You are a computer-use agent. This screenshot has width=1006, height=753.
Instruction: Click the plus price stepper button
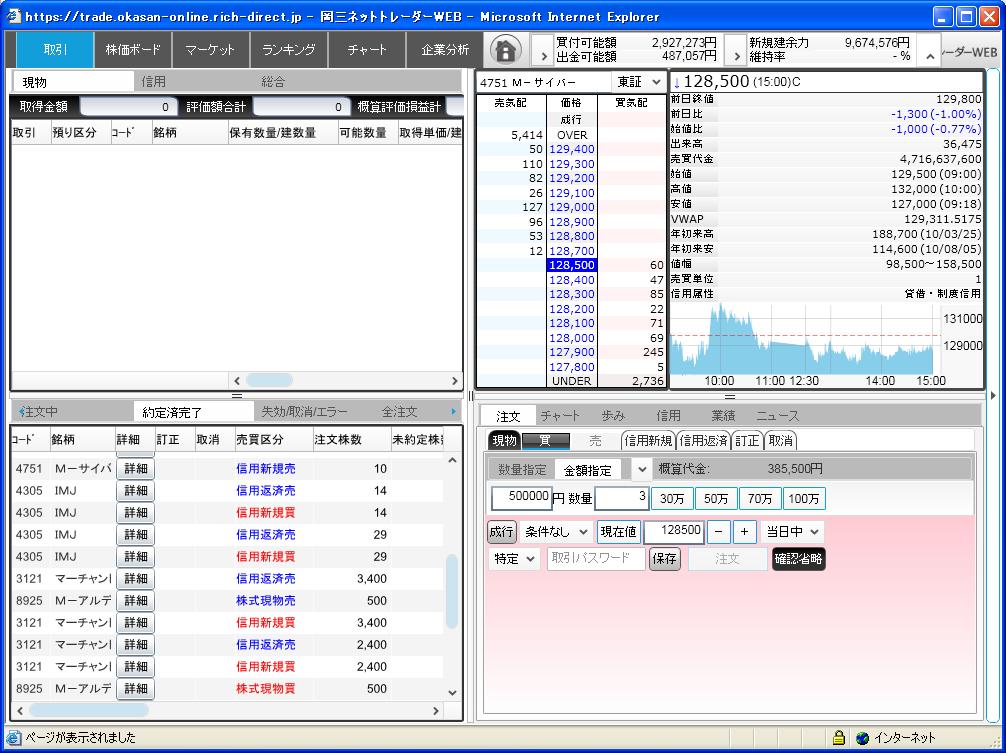[x=744, y=531]
